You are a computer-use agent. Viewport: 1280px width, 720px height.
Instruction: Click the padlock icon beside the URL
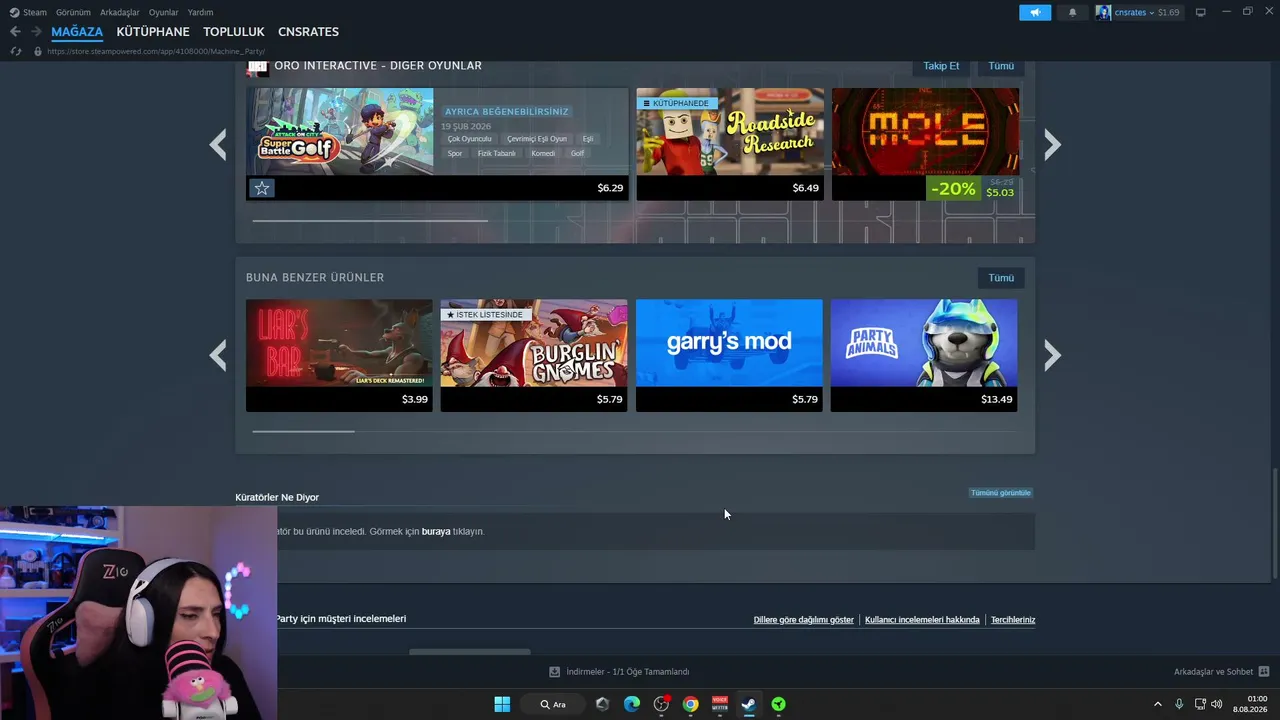click(38, 51)
